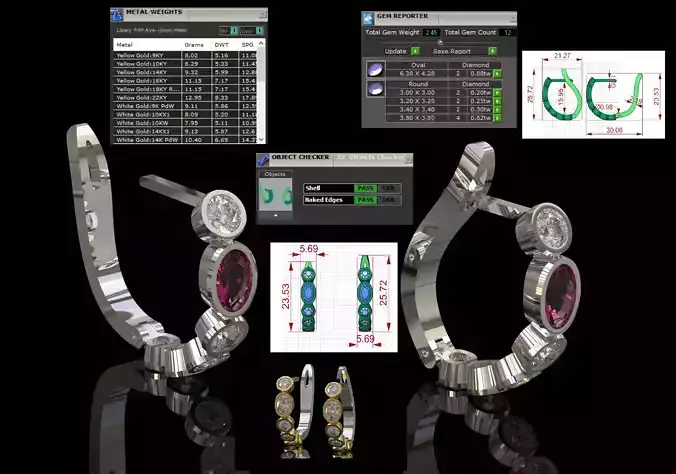The image size is (676, 474).
Task: Select the Yellow Gold:18KY R... row
Action: coord(185,89)
